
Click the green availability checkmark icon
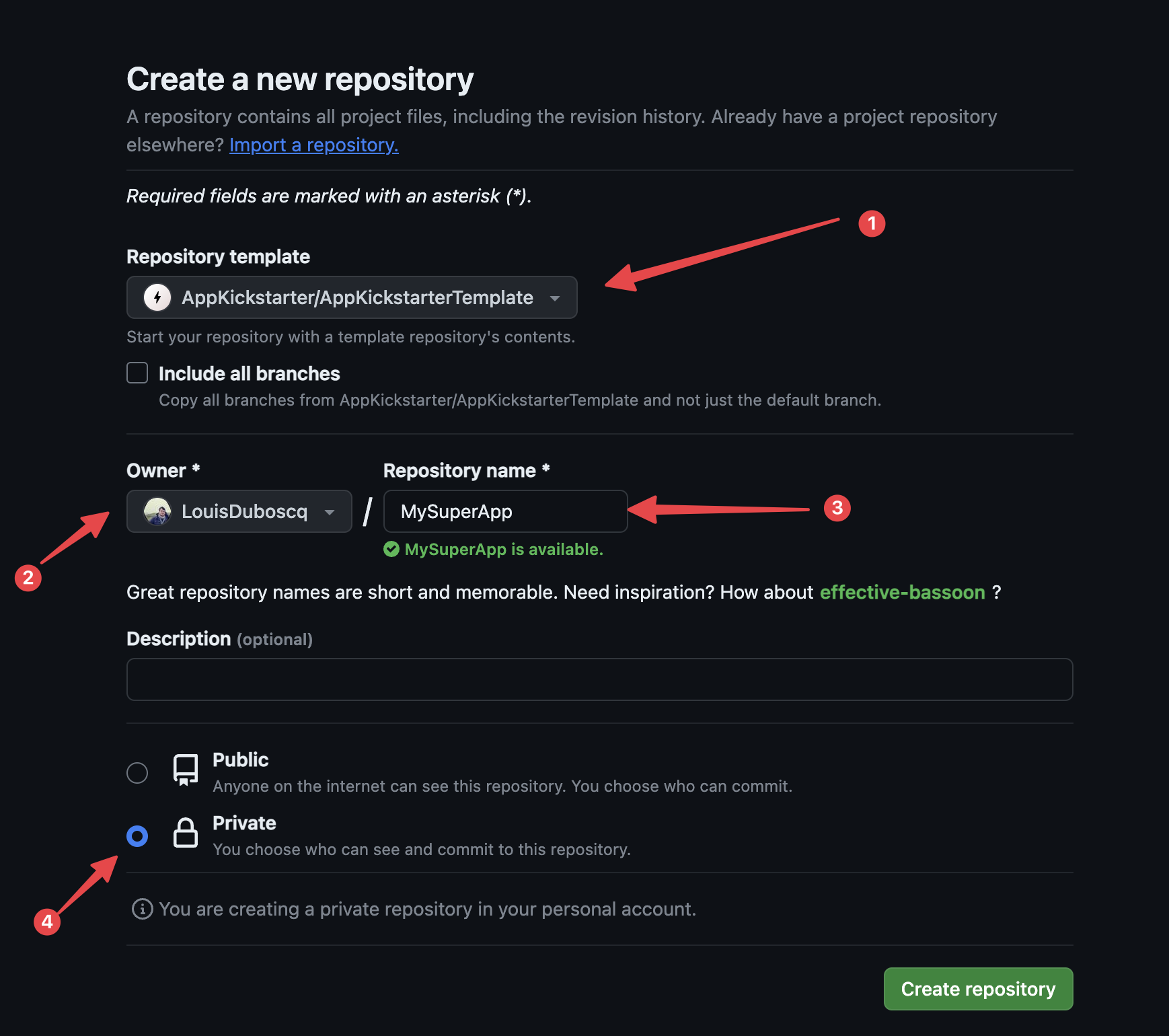[391, 550]
